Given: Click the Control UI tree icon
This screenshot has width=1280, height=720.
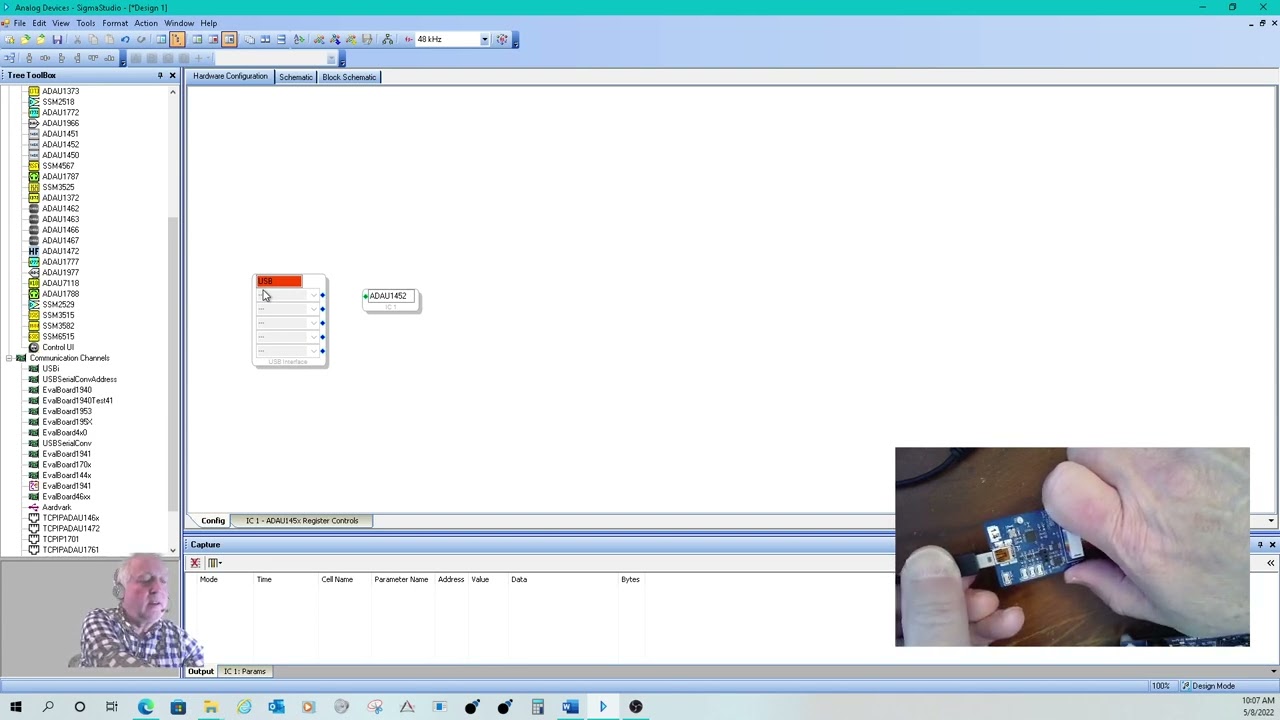Looking at the screenshot, I should pyautogui.click(x=34, y=347).
